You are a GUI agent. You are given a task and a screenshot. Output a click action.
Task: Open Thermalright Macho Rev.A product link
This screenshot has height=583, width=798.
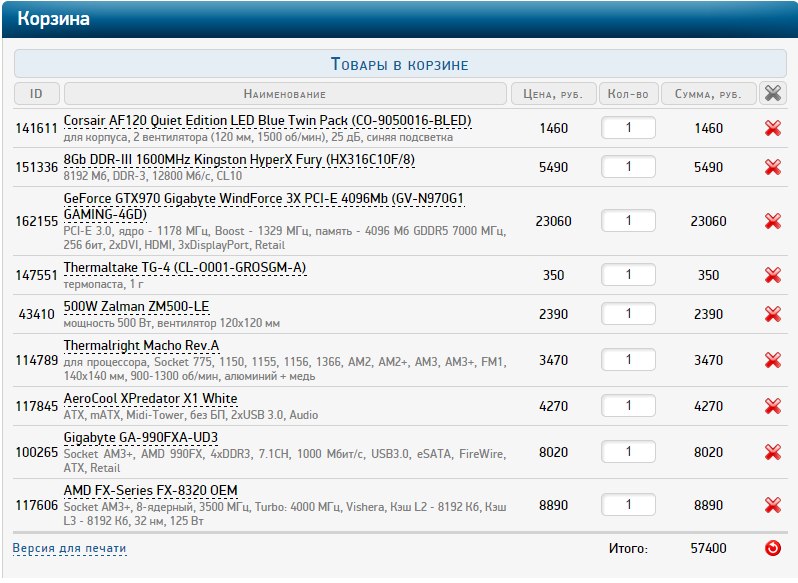[x=141, y=345]
